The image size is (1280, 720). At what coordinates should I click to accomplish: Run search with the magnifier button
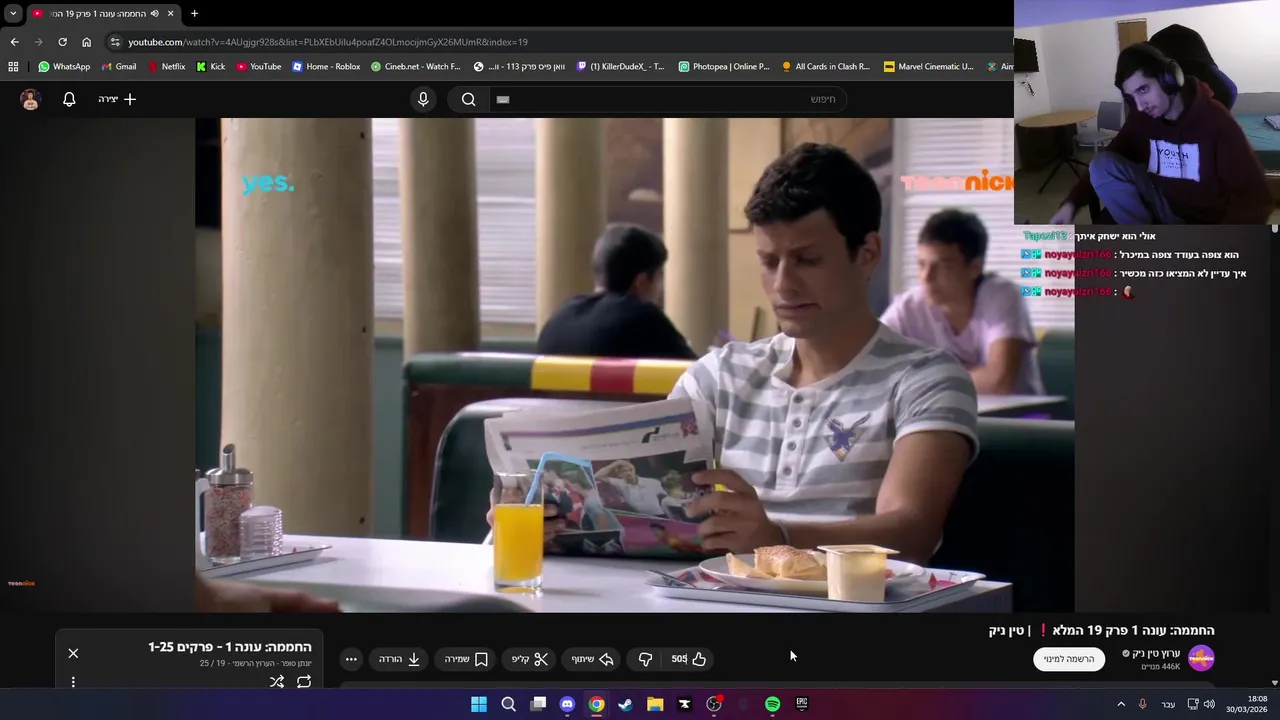click(x=468, y=99)
